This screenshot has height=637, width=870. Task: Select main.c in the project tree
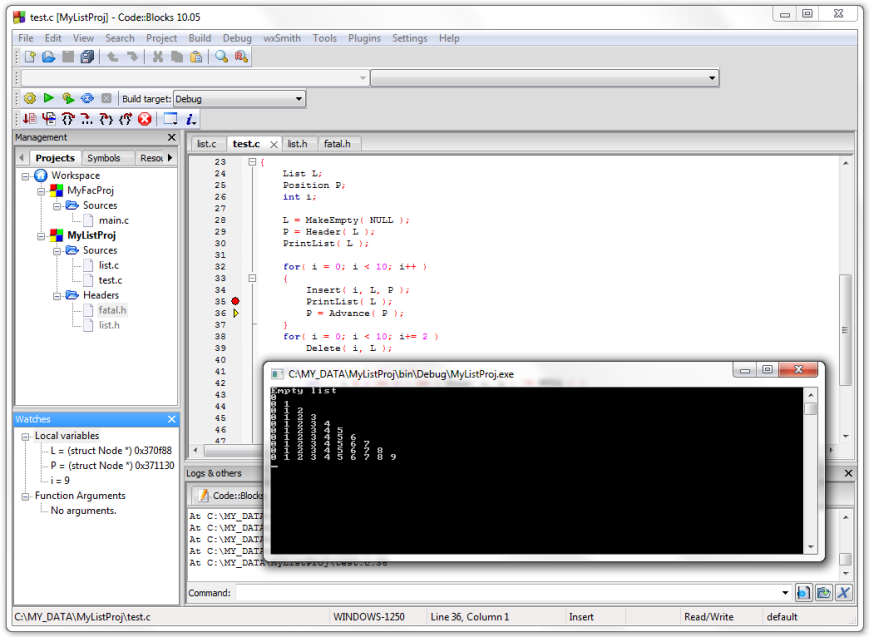[114, 220]
